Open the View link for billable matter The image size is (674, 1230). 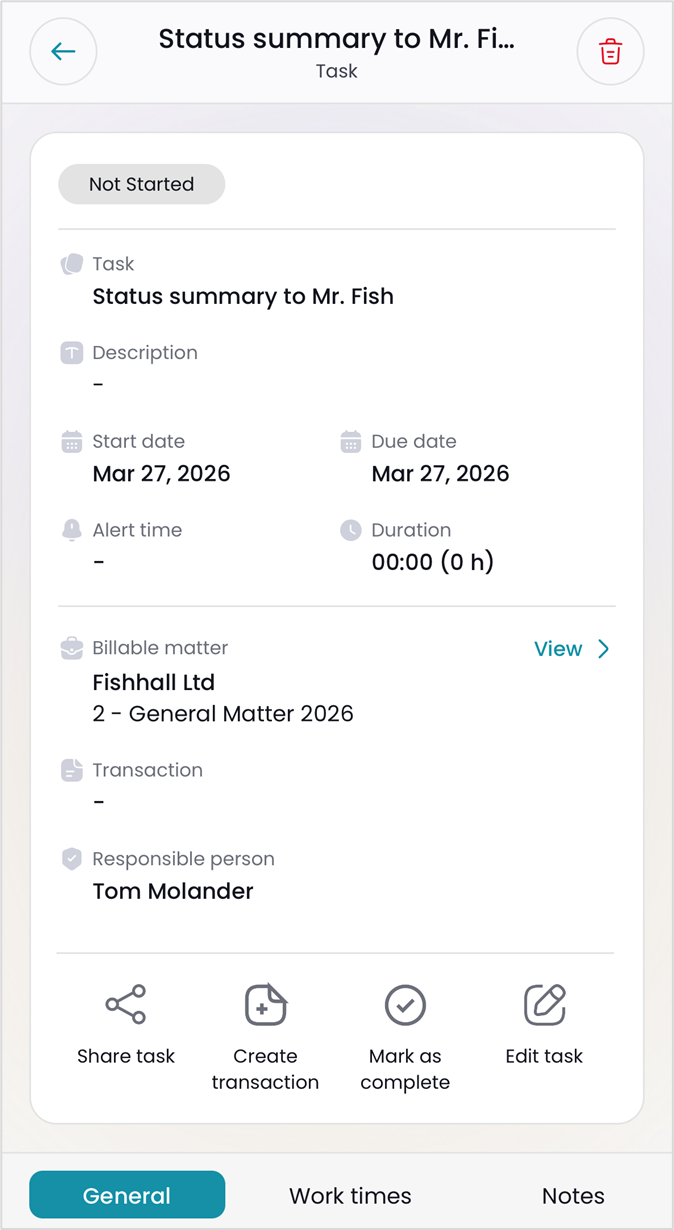[558, 649]
